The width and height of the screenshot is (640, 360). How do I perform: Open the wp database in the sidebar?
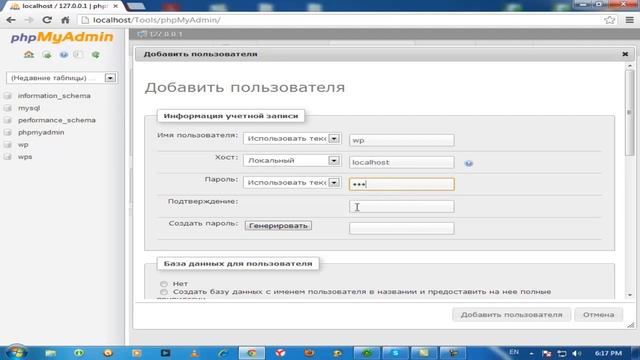click(23, 144)
